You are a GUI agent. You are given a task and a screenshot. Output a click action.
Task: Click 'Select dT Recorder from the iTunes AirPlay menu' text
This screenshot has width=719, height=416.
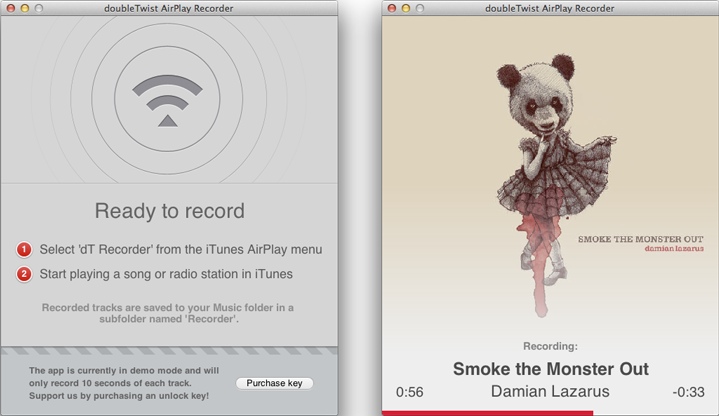pyautogui.click(x=181, y=250)
